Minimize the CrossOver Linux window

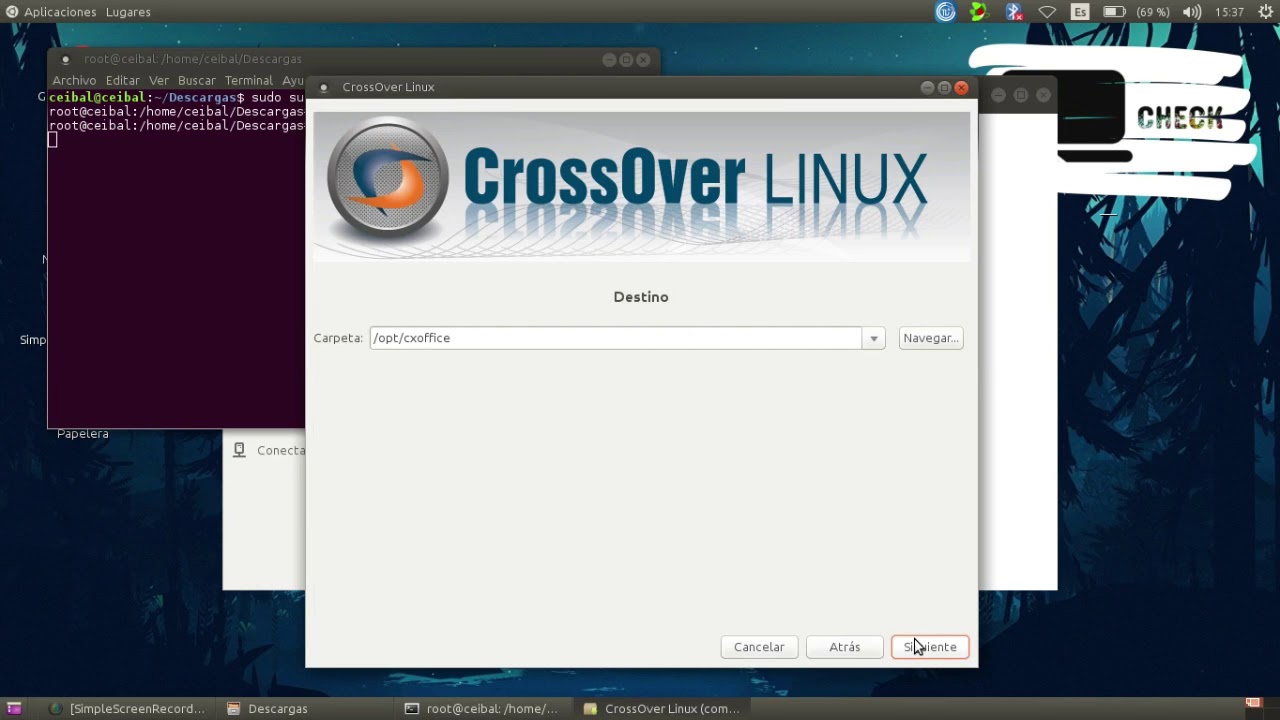tap(927, 87)
